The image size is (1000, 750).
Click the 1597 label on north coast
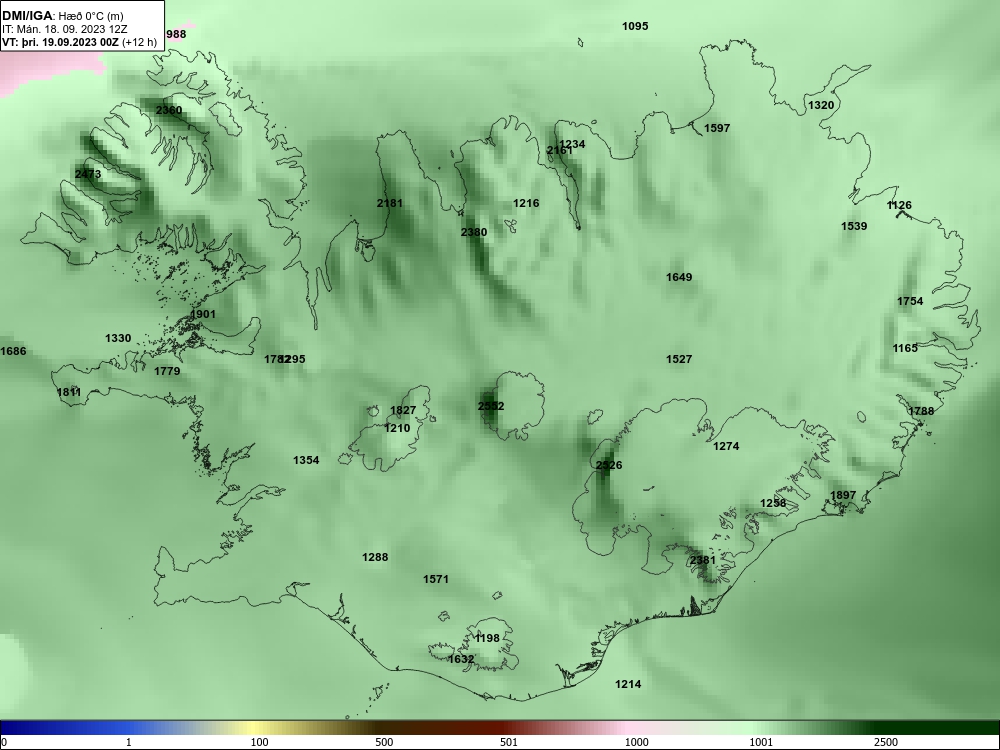click(x=717, y=128)
